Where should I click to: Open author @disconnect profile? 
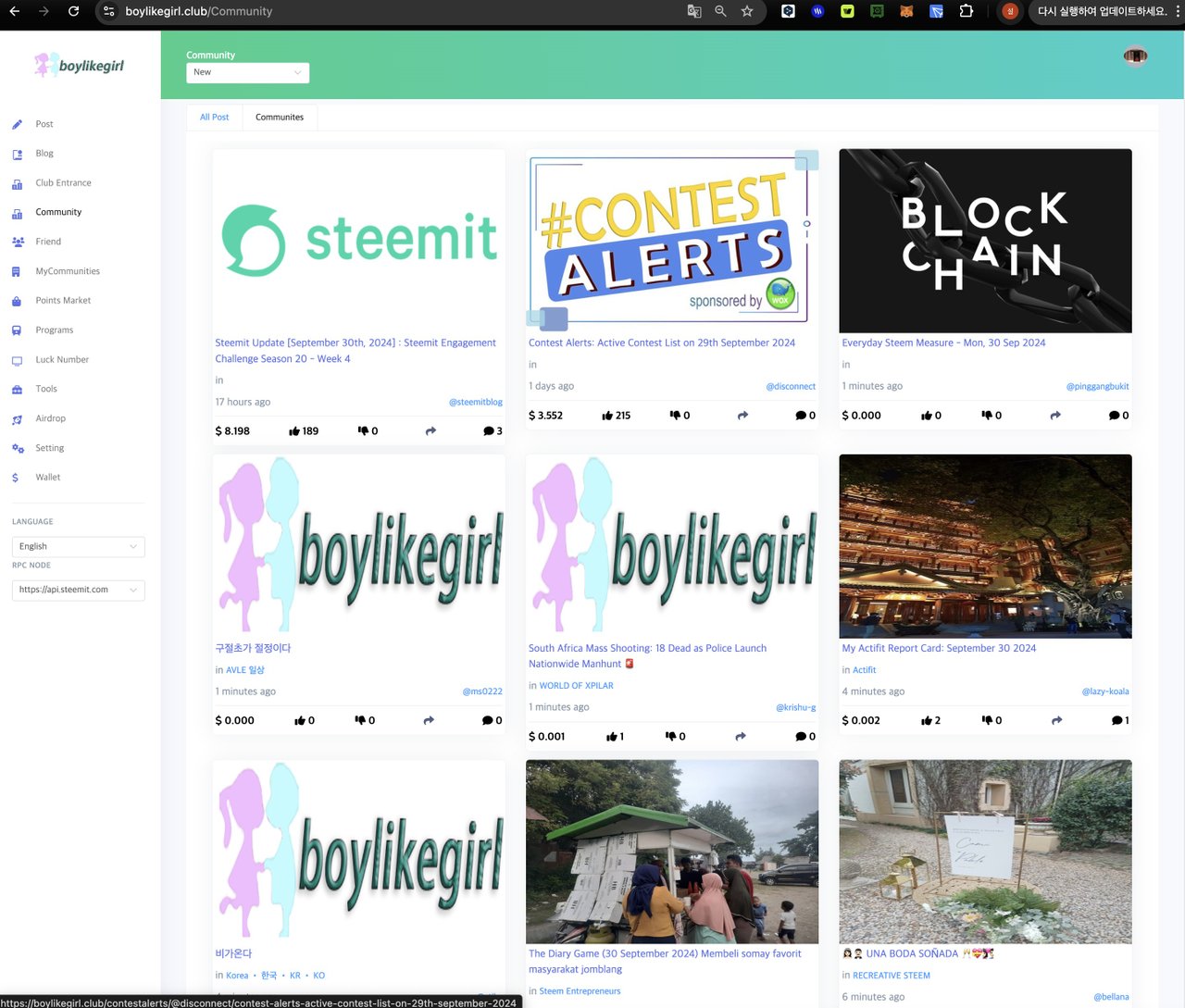791,386
